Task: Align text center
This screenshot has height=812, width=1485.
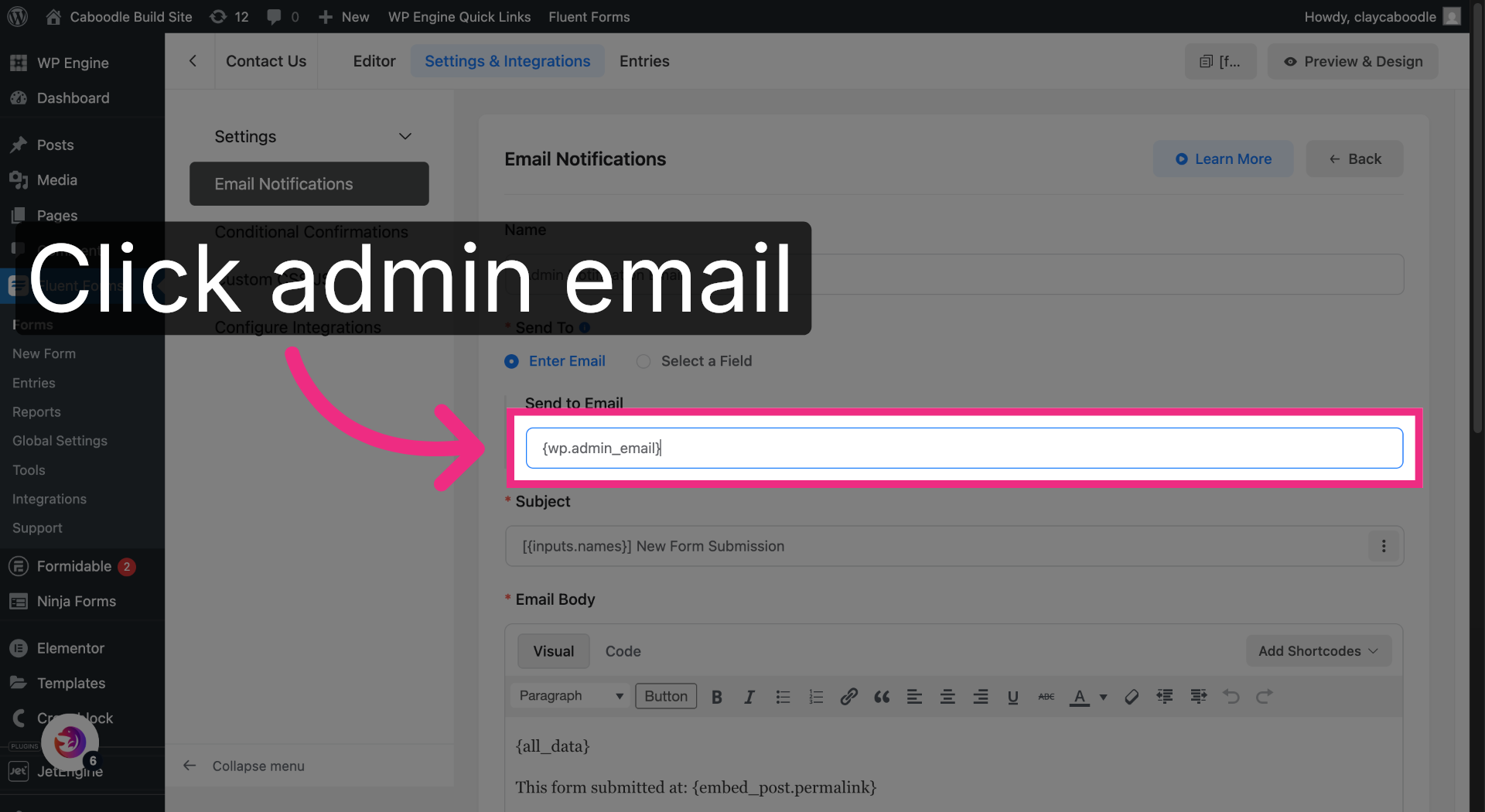Action: pos(947,697)
